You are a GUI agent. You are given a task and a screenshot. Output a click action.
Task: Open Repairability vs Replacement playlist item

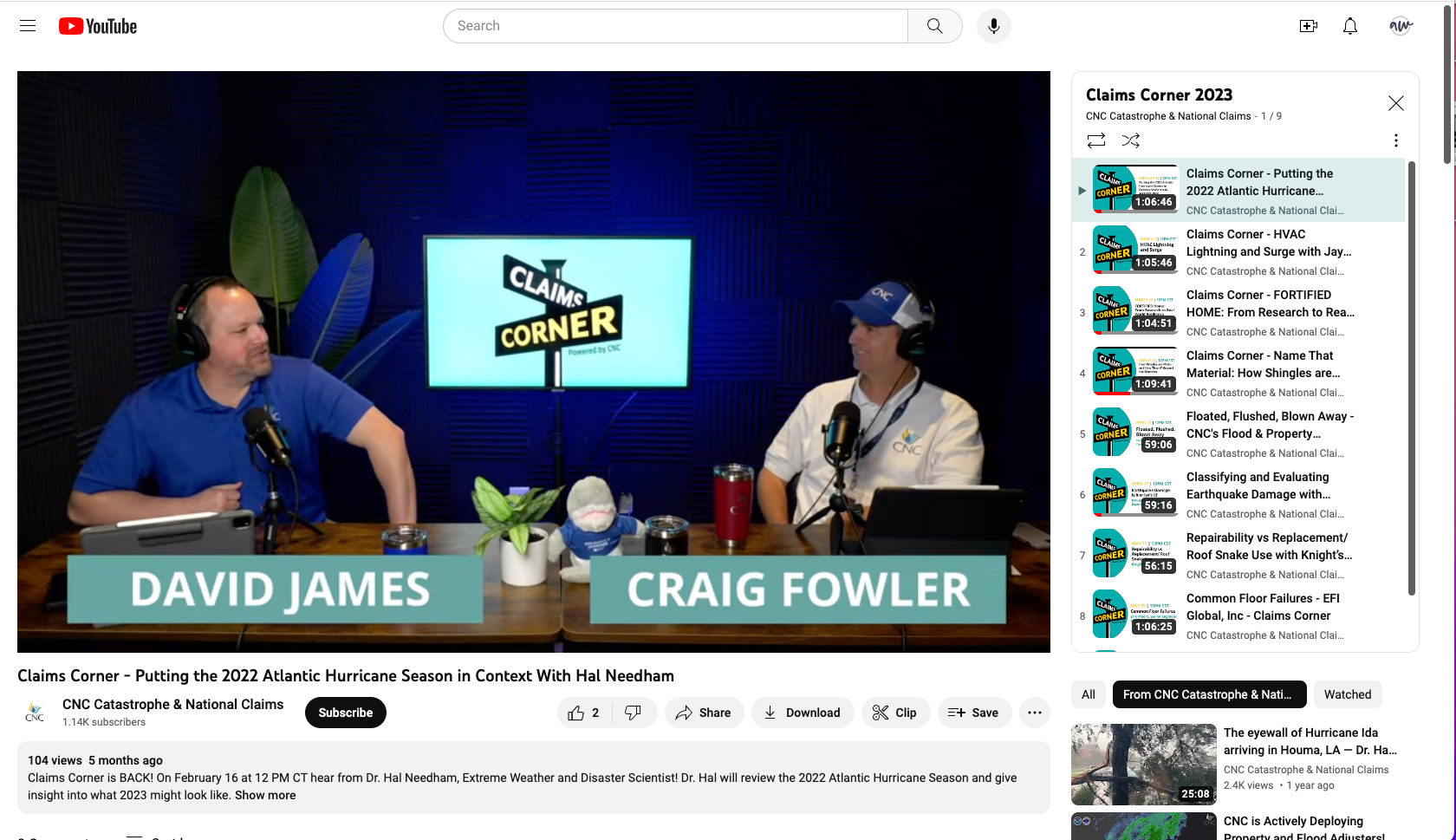[x=1238, y=555]
